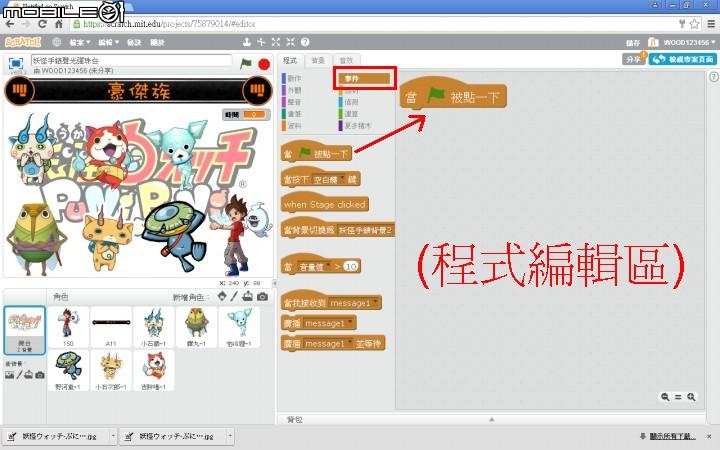Open the 檔案 File menu
720x450 pixels.
click(80, 43)
